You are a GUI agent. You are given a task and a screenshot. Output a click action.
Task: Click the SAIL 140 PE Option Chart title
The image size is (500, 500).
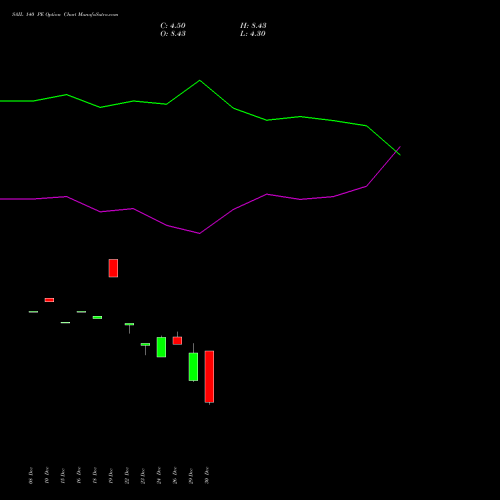pos(65,15)
